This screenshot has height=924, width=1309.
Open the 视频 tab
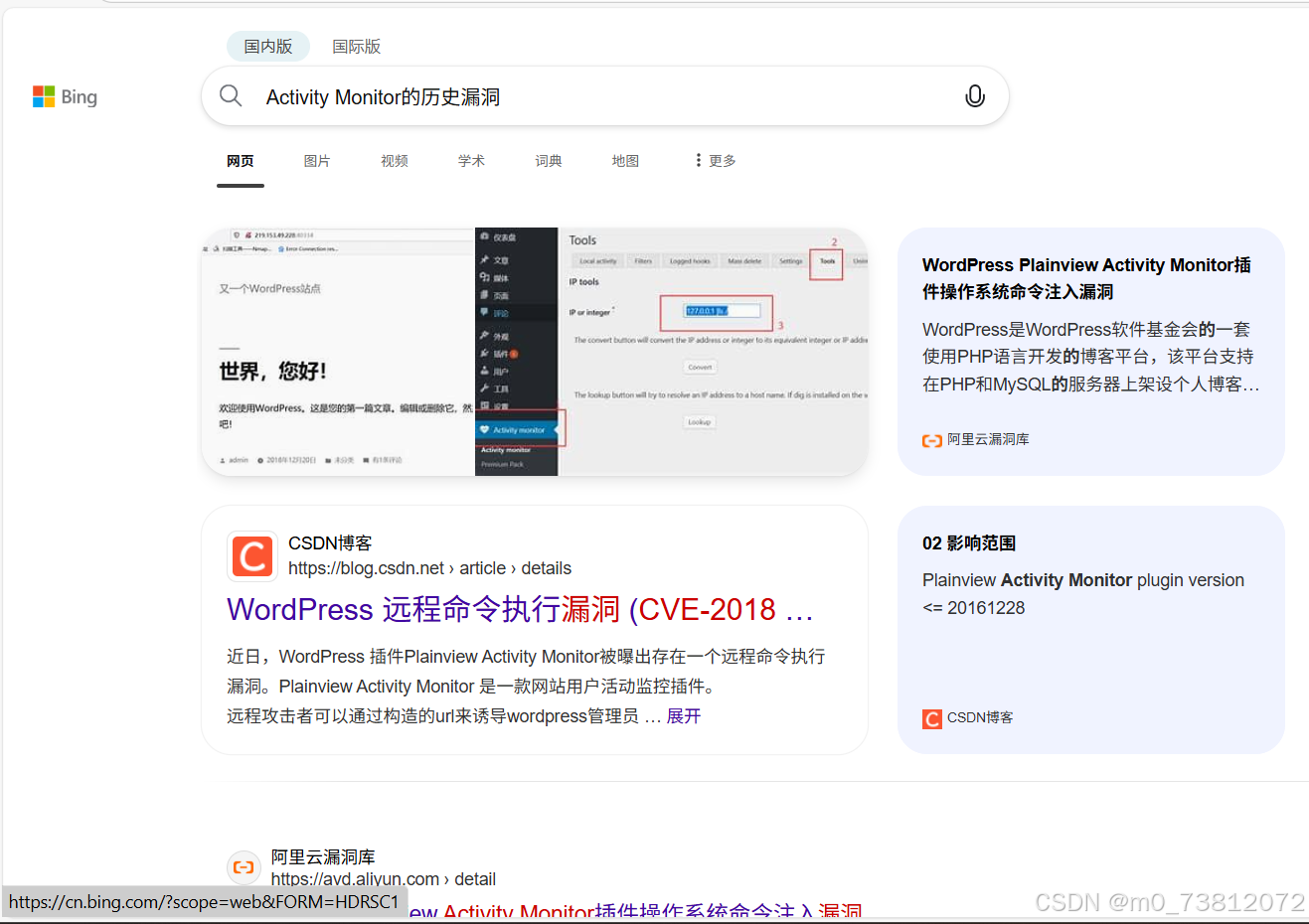point(395,160)
